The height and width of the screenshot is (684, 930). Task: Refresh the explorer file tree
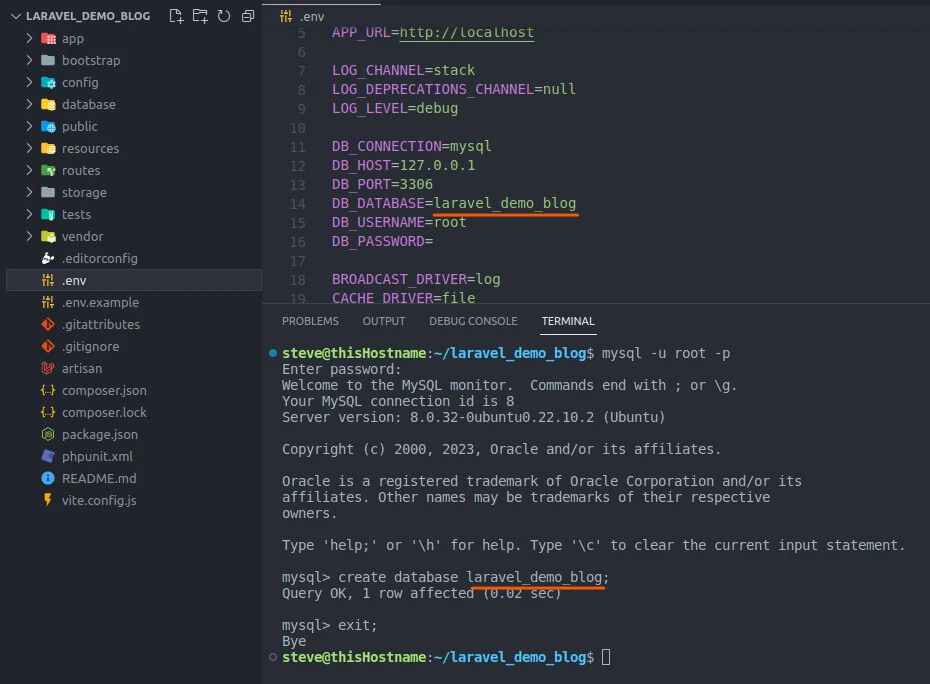224,16
